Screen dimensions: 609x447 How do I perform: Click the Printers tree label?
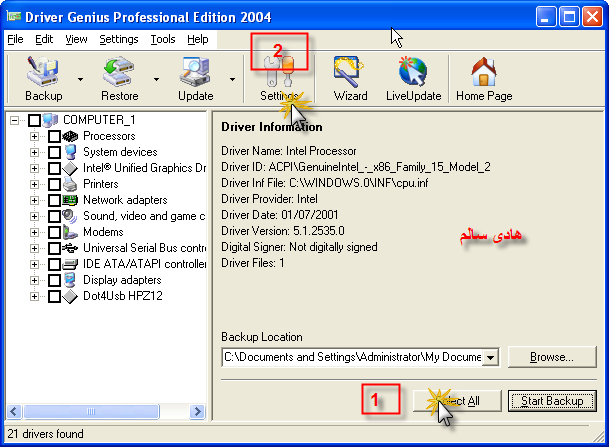pos(101,184)
